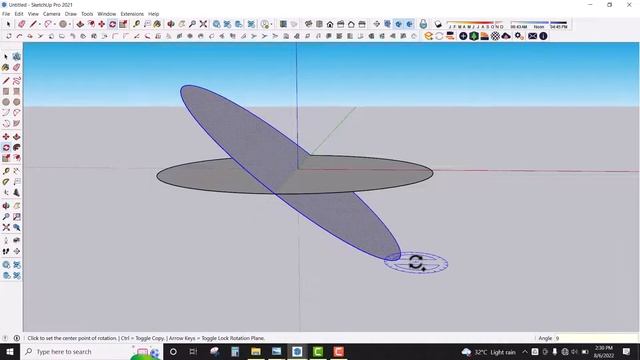Open the File menu
This screenshot has height=360, width=640.
tap(6, 14)
